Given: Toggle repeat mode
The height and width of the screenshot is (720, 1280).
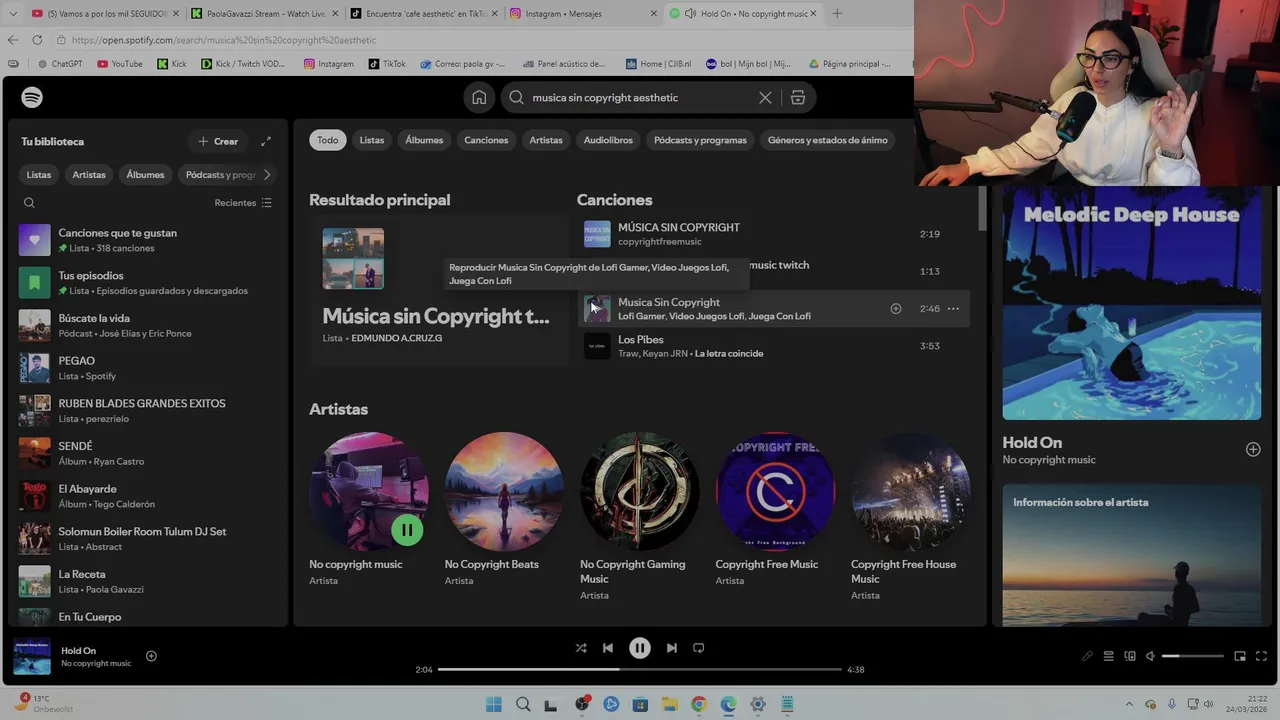Looking at the screenshot, I should [x=699, y=648].
